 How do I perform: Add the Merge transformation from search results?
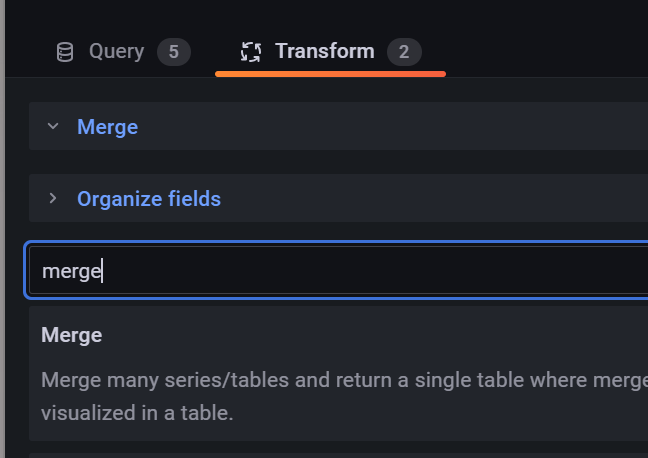[x=338, y=374]
